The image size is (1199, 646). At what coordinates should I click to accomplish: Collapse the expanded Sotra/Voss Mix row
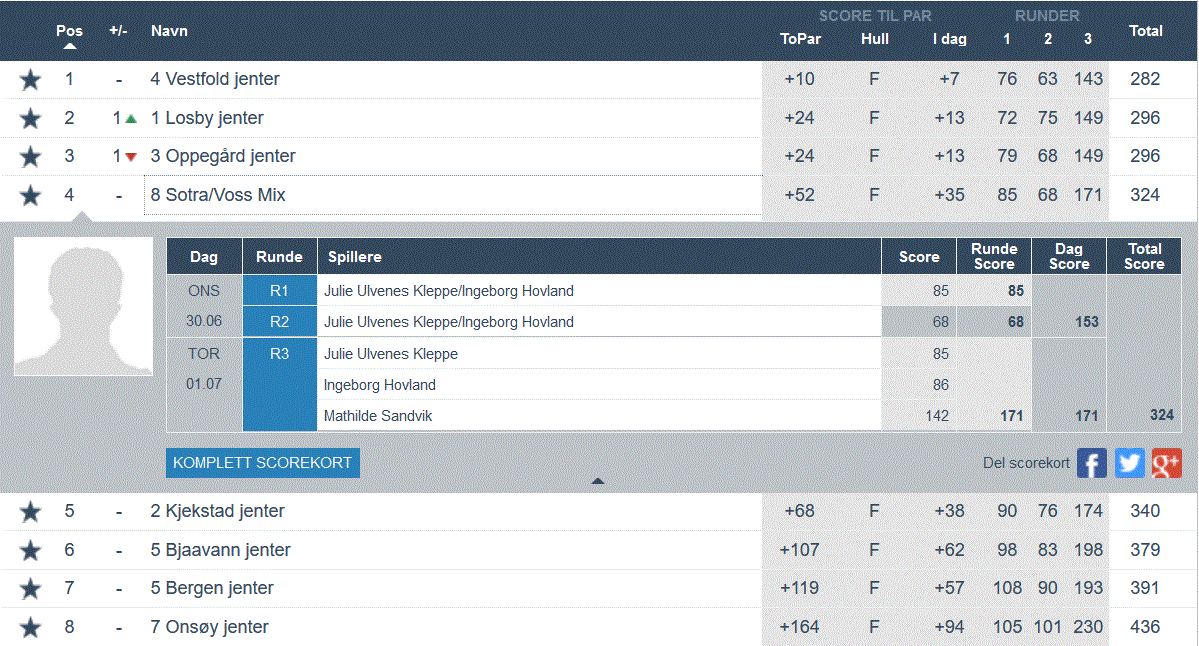(217, 196)
